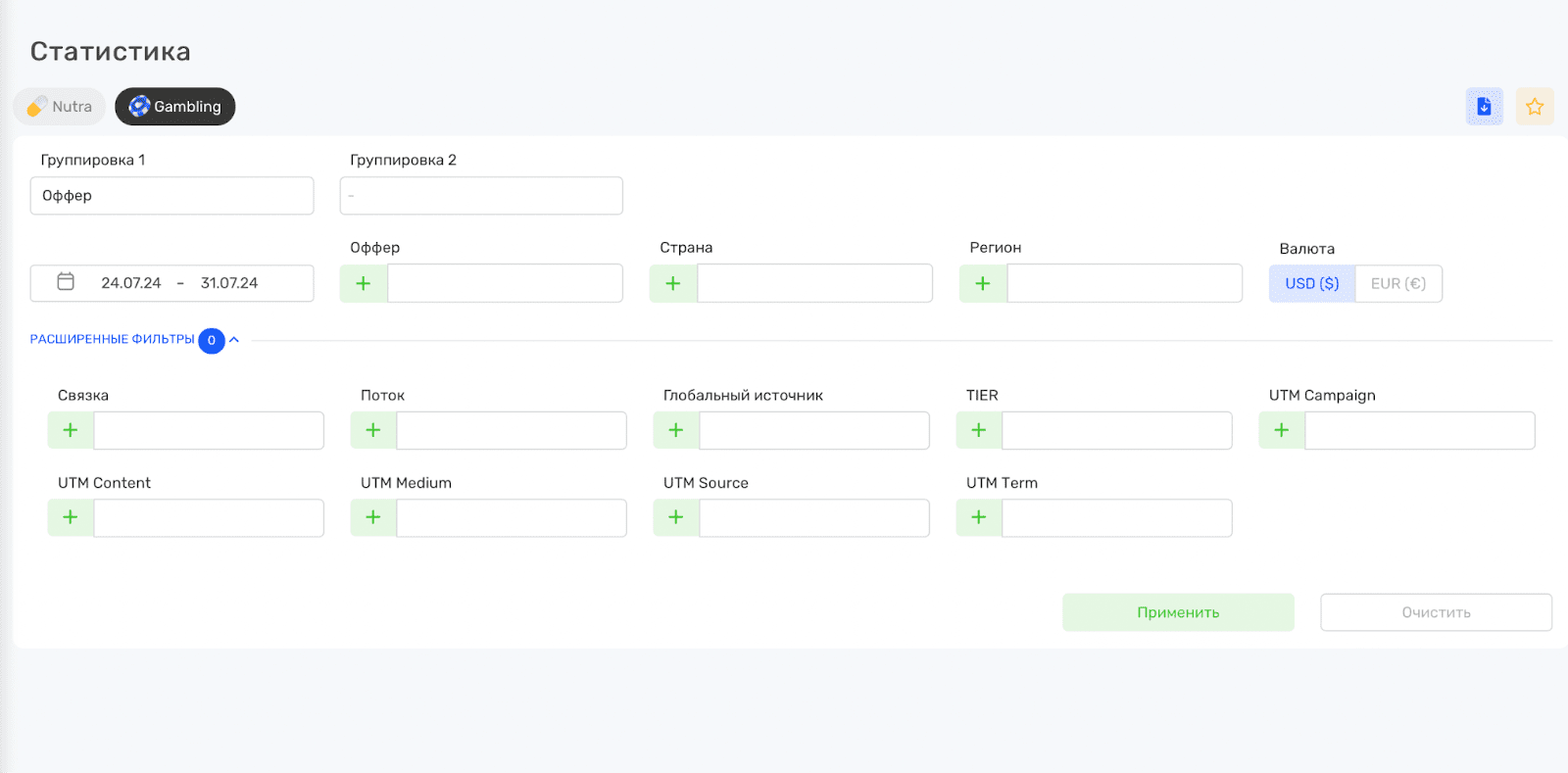Click the plus icon beside Связка filter
1568x773 pixels.
(71, 430)
